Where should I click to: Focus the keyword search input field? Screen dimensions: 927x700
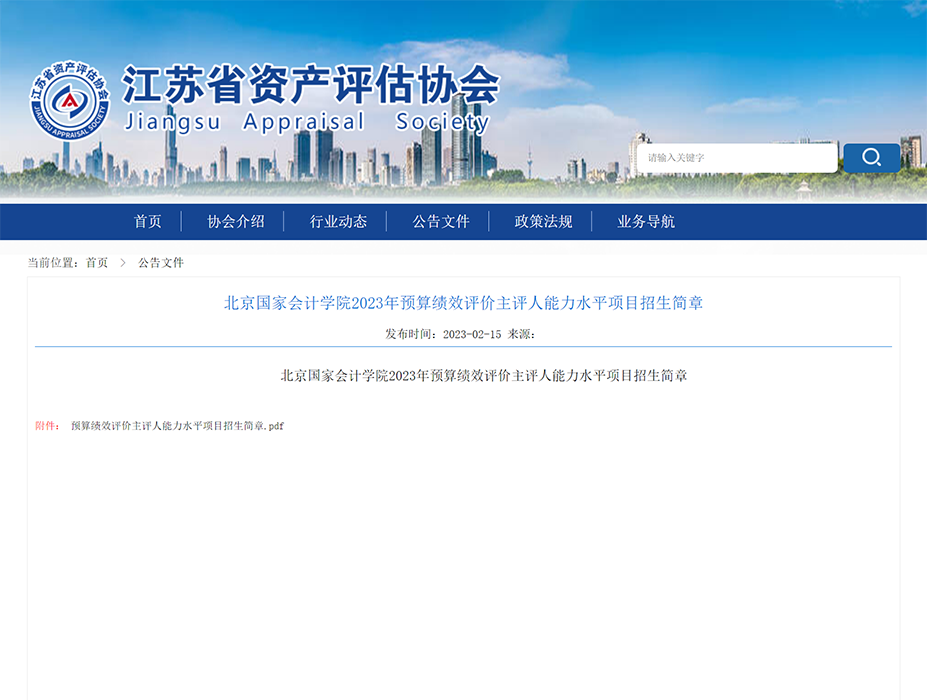(x=737, y=158)
